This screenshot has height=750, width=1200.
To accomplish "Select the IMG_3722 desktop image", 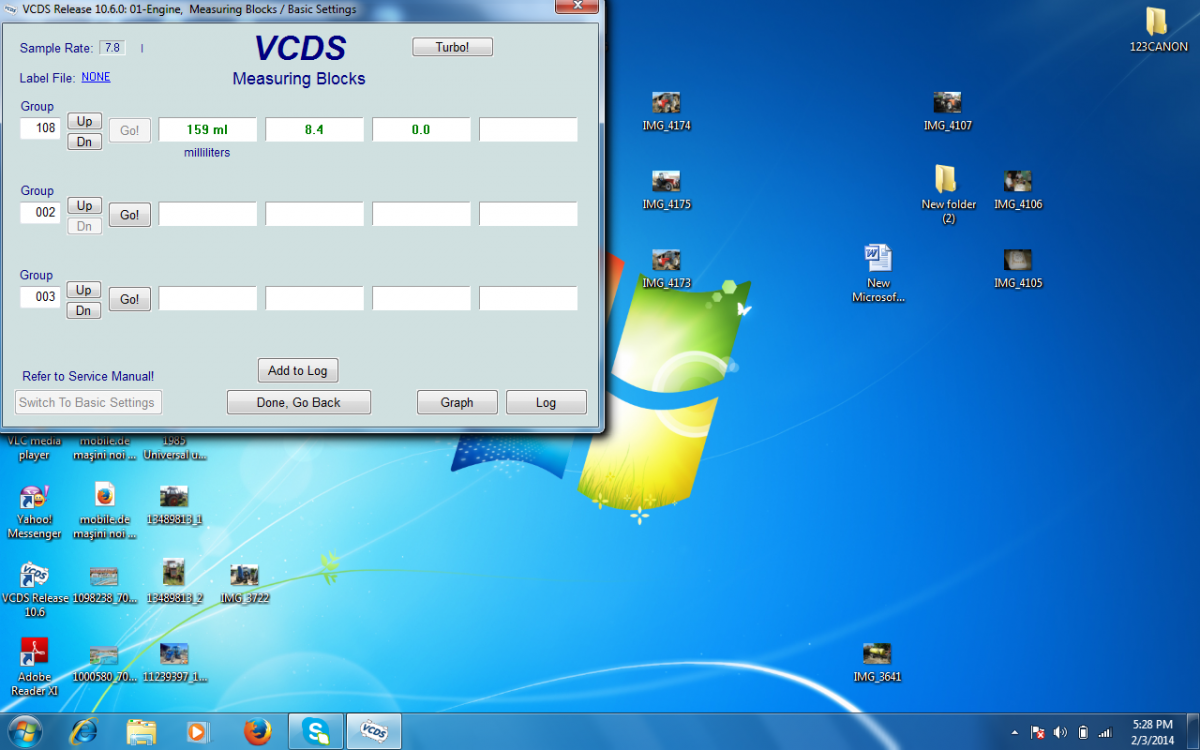I will 244,584.
